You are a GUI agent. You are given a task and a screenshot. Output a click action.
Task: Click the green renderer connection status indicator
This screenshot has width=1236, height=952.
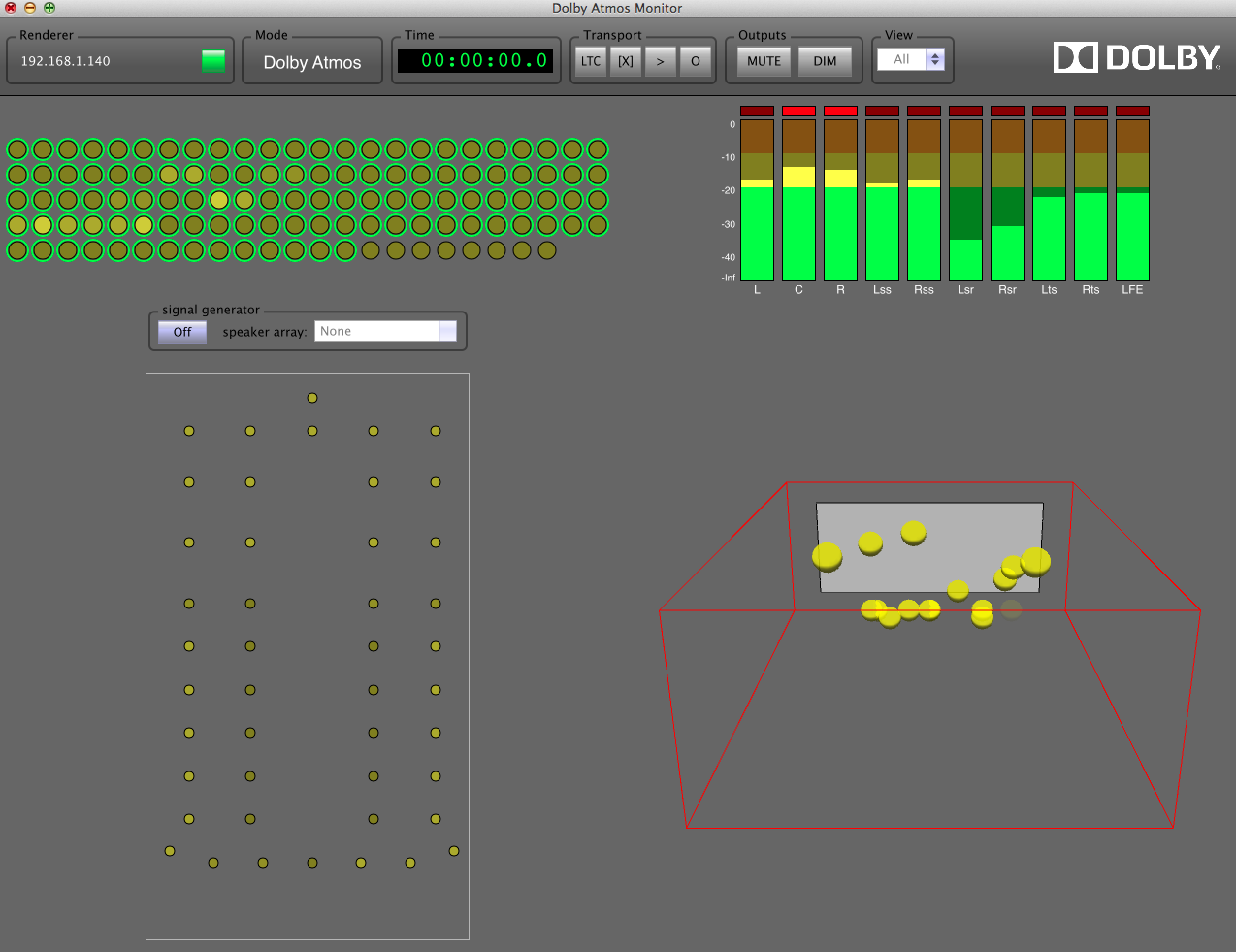click(x=212, y=61)
